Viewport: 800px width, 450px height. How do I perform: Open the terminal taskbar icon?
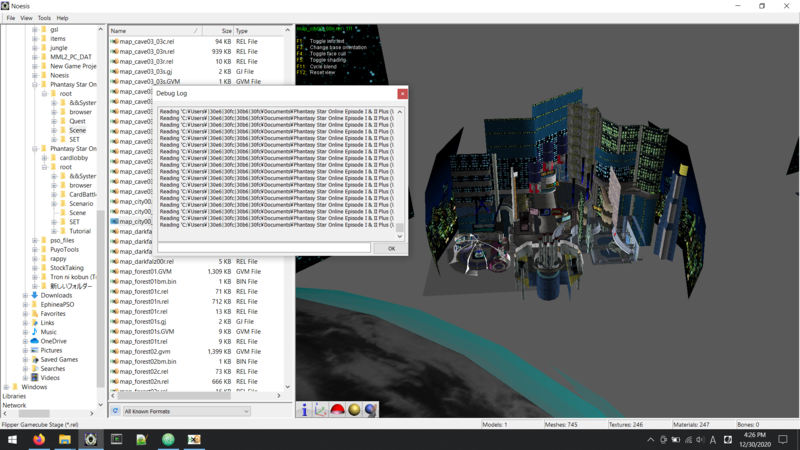click(116, 439)
